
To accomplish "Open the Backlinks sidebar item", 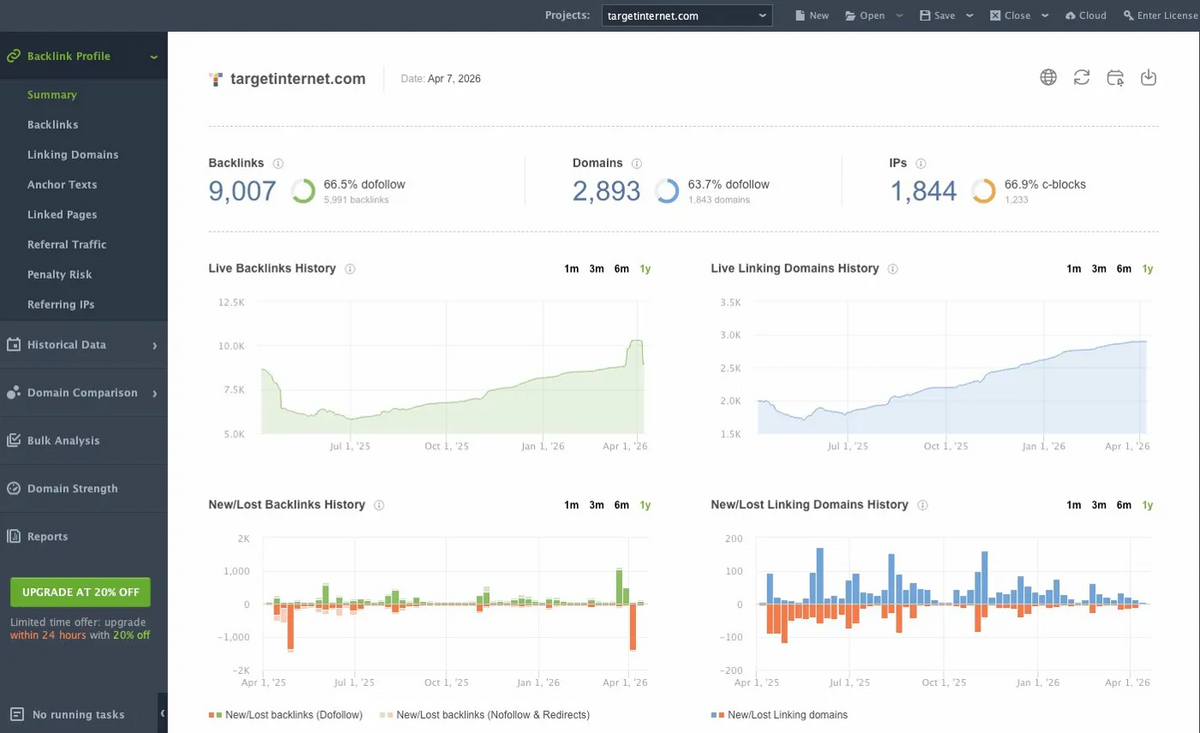I will [x=53, y=125].
